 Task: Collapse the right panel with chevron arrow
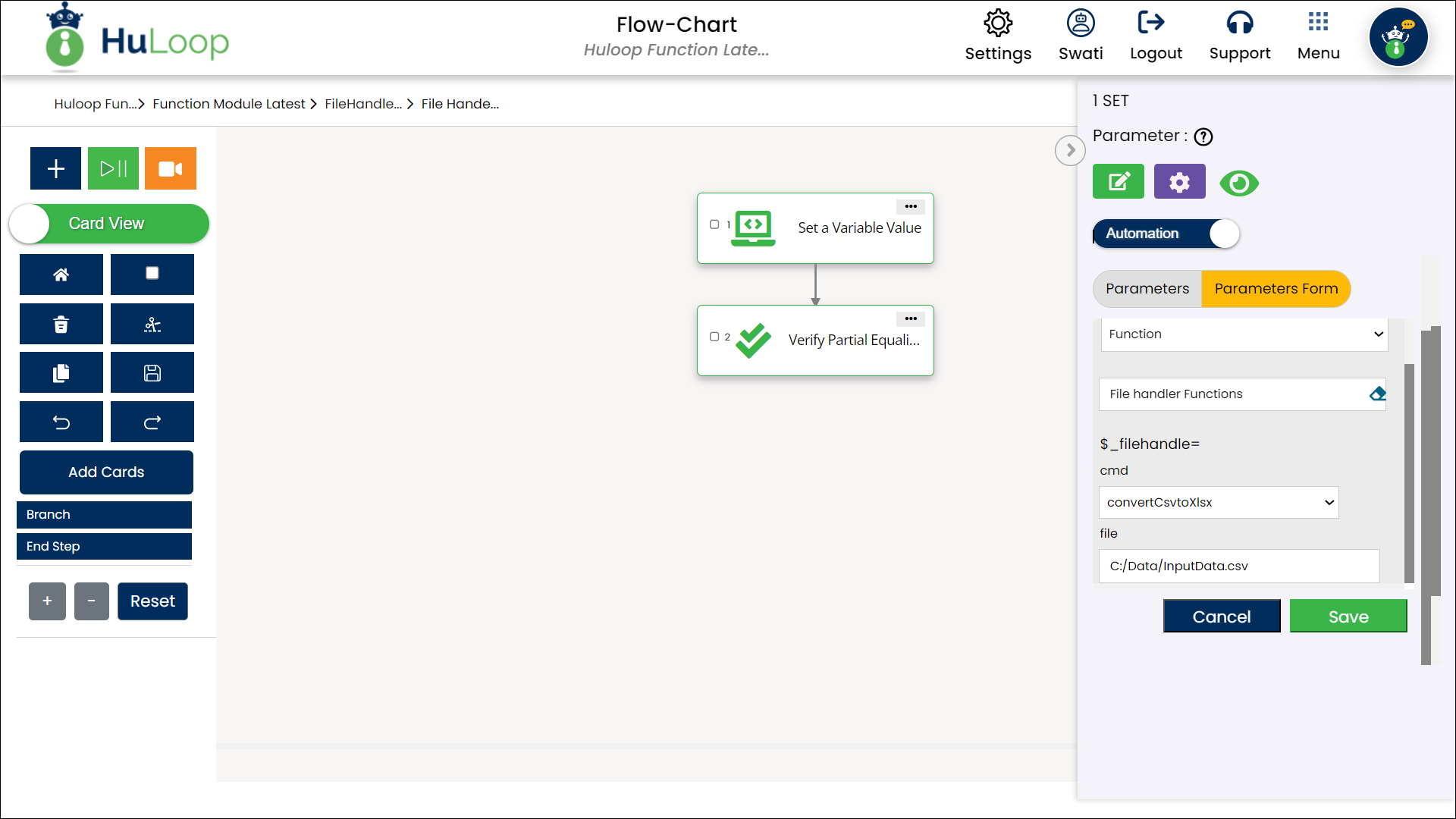(x=1070, y=150)
